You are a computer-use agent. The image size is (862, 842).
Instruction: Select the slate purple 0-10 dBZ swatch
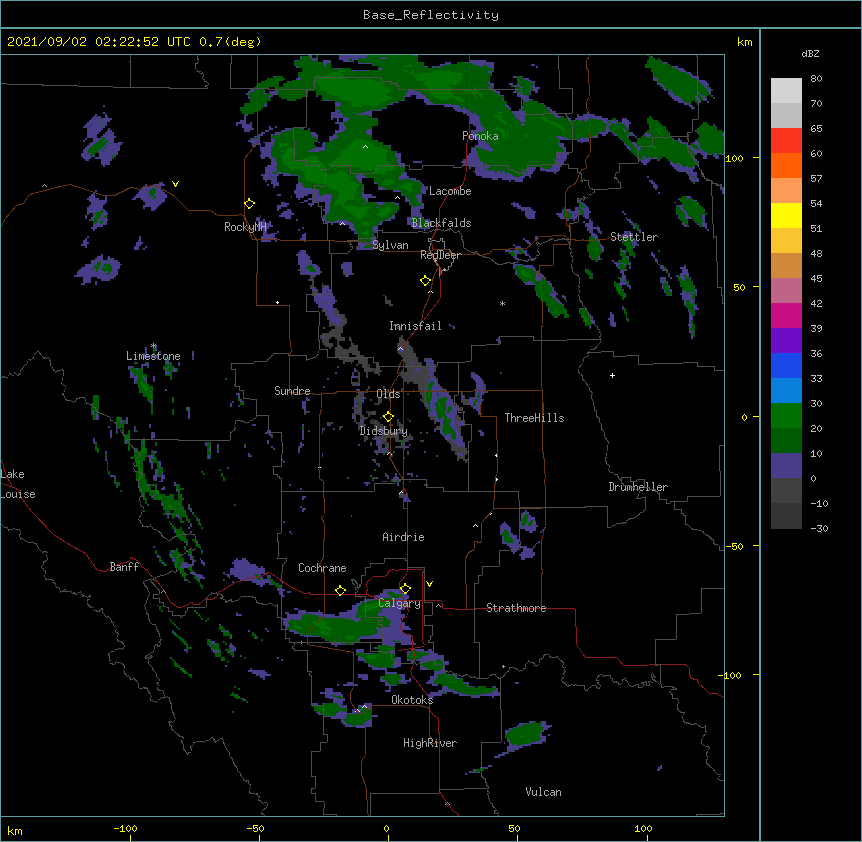[786, 466]
